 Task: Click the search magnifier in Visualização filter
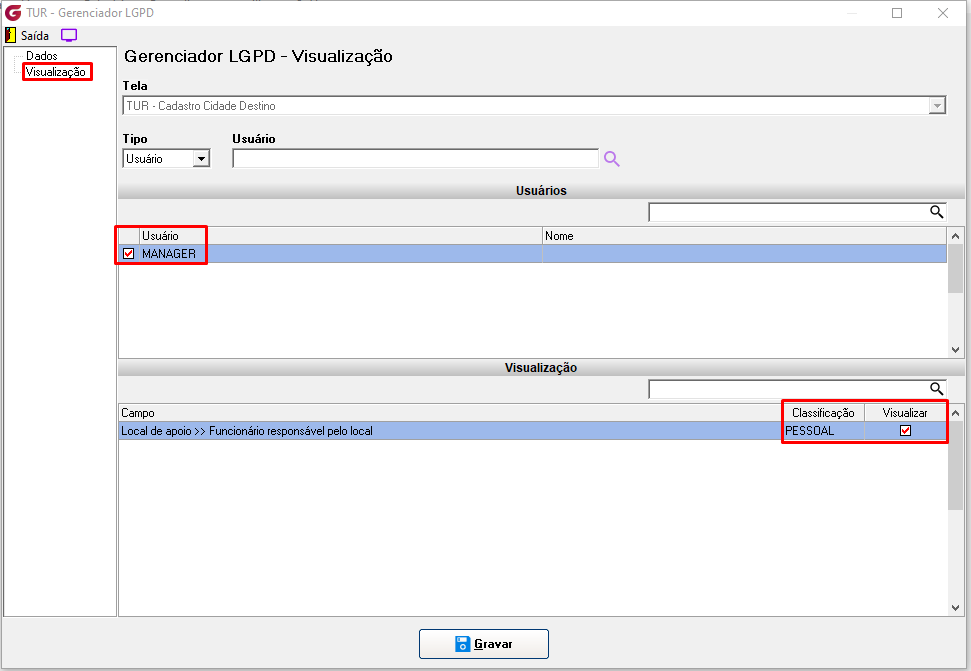click(936, 389)
